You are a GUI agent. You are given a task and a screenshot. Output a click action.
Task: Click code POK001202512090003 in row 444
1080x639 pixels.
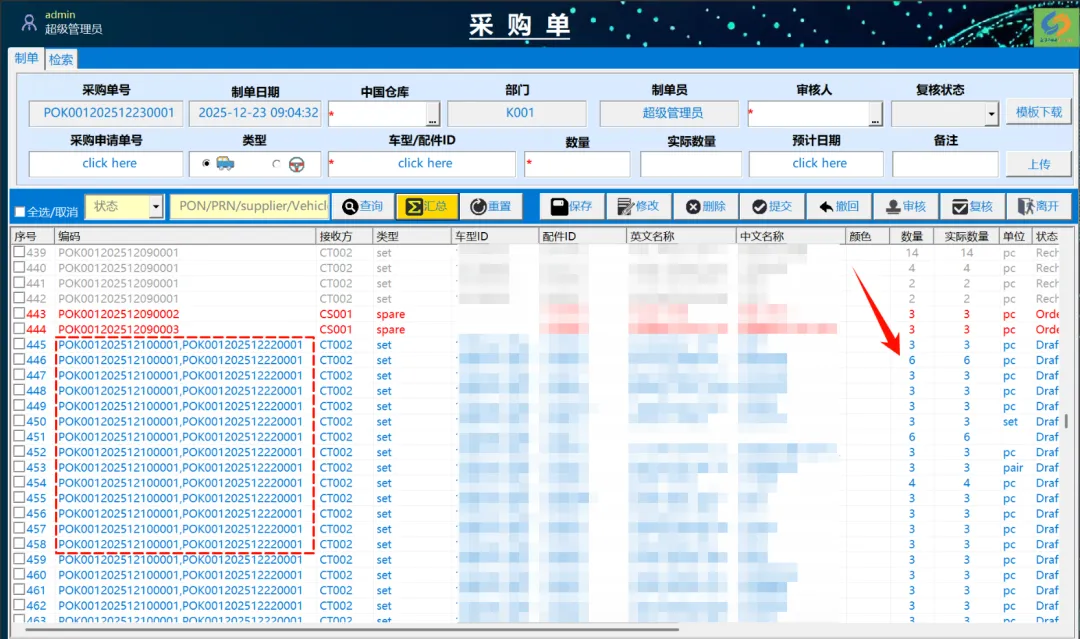[118, 329]
